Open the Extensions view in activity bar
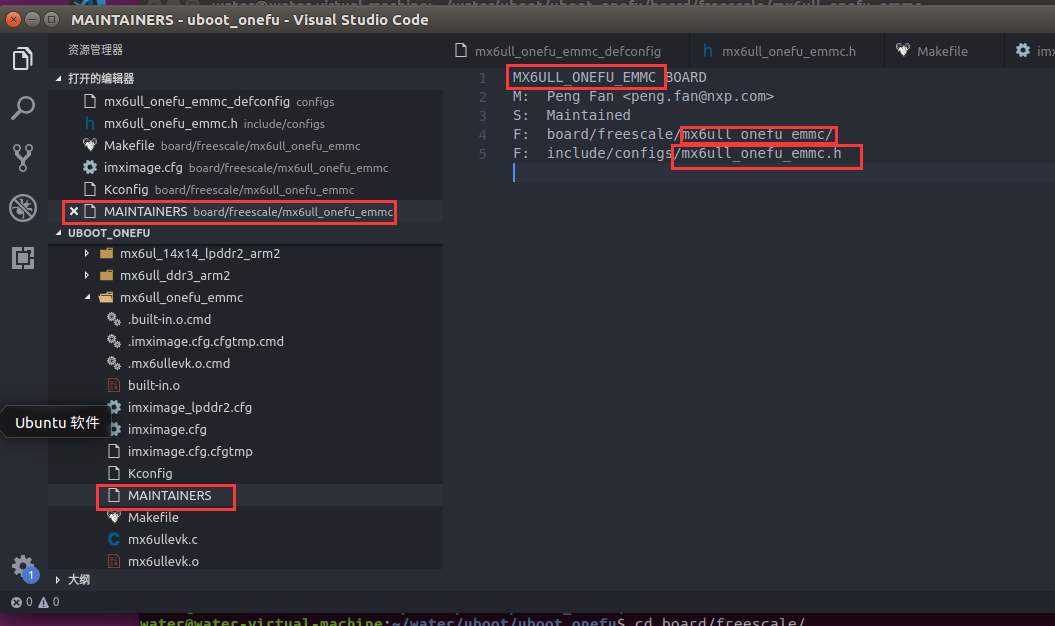1055x626 pixels. (x=23, y=258)
